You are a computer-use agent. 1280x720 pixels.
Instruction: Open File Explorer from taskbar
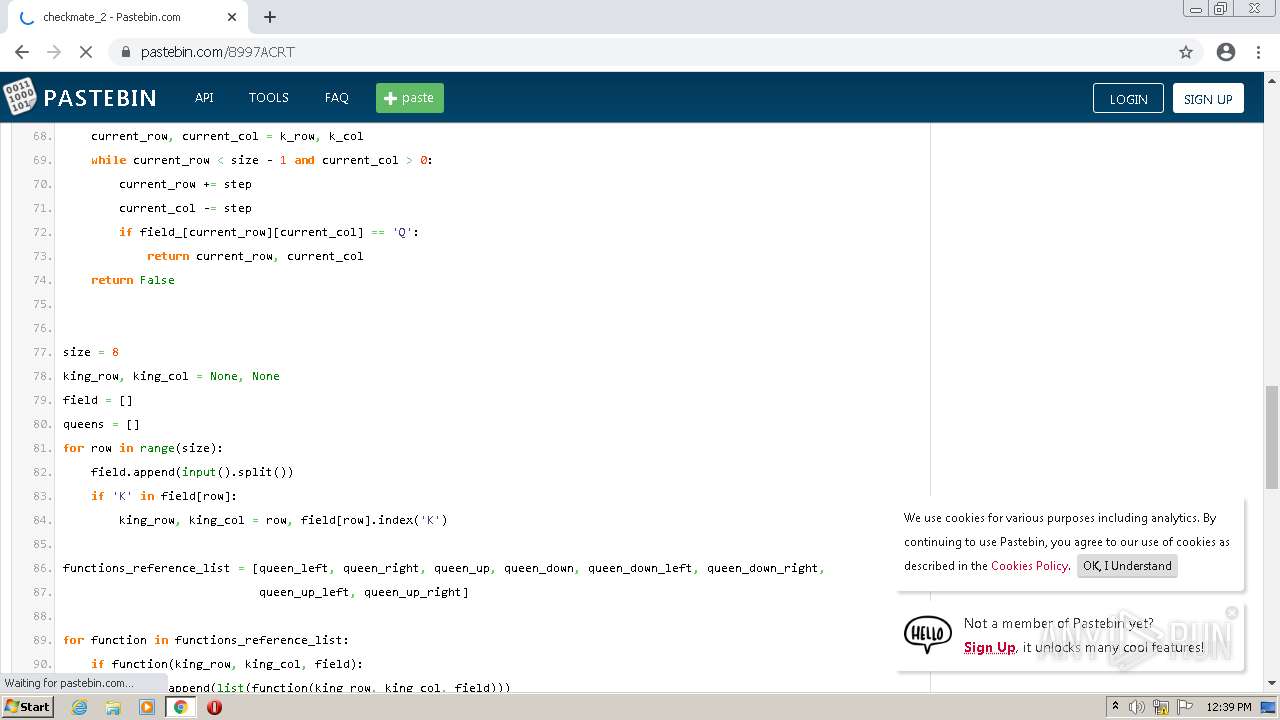113,707
